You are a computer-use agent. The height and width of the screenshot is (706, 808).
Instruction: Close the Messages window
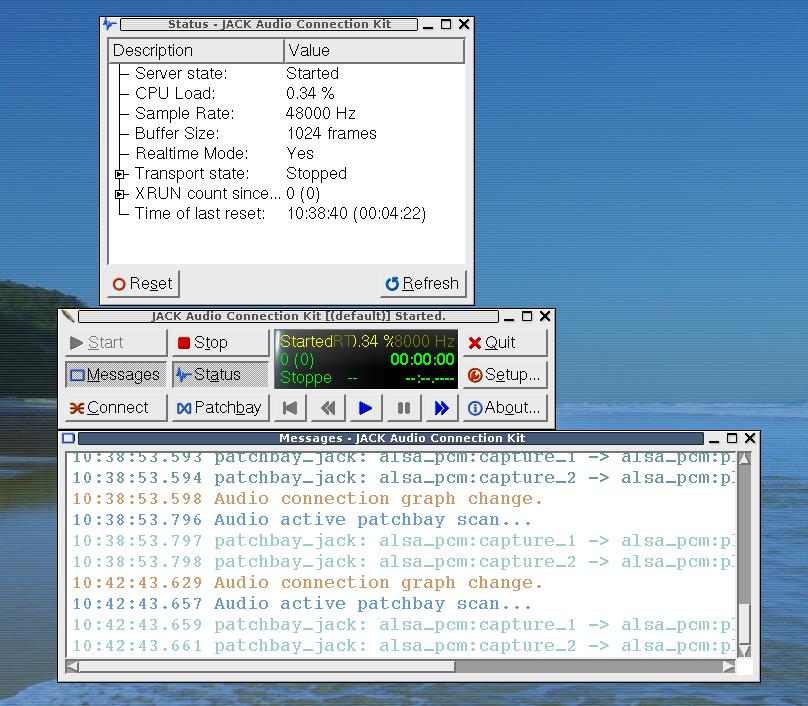pos(750,438)
